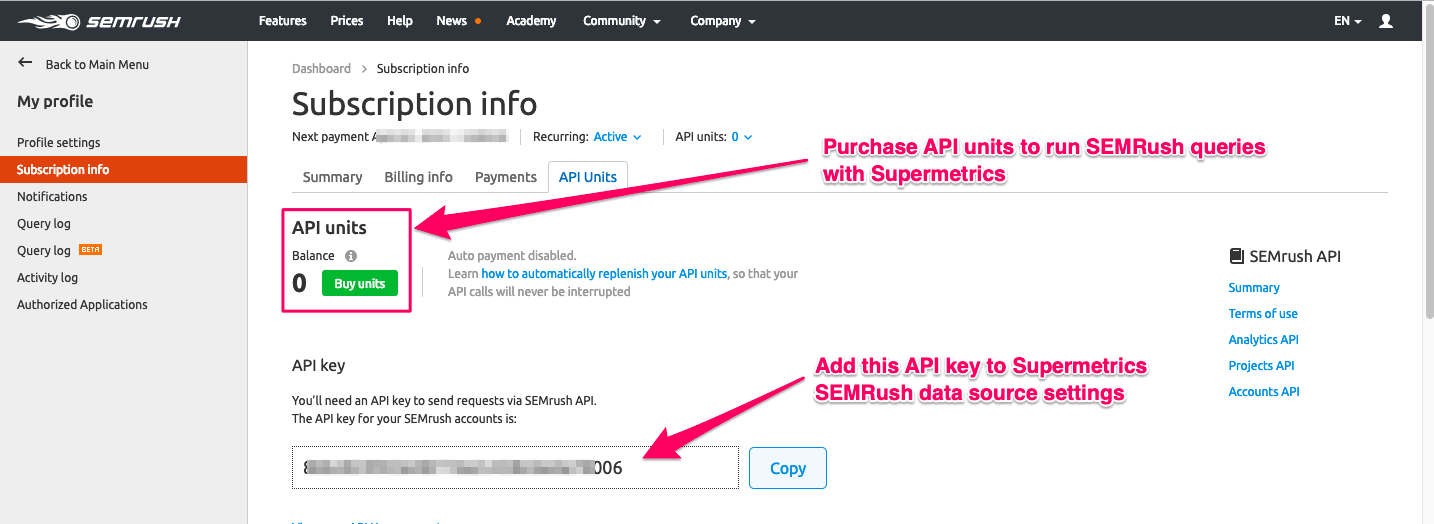This screenshot has width=1434, height=524.
Task: Click the SEMrush API panel heading
Action: [1295, 256]
